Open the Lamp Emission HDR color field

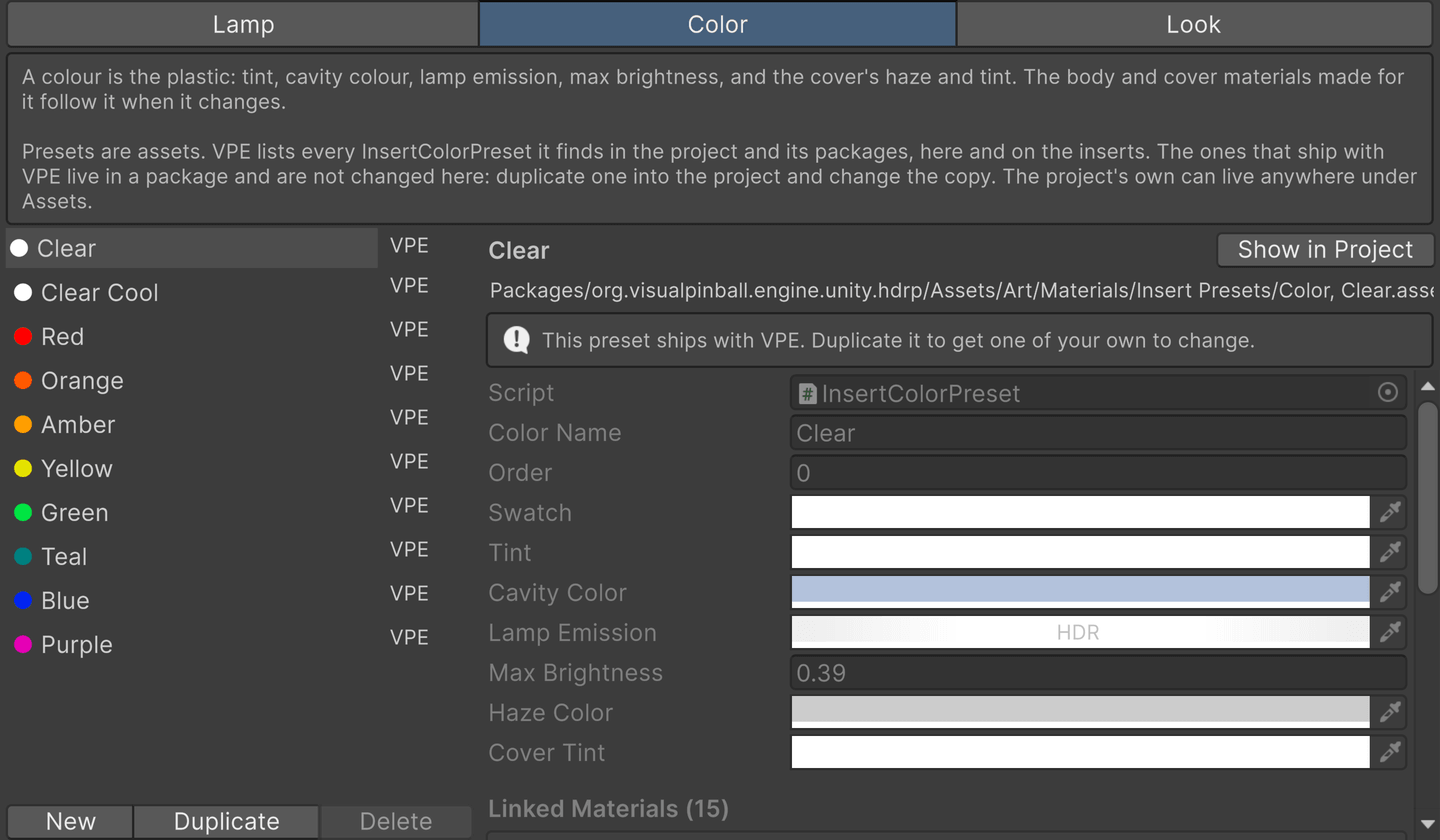(x=1080, y=632)
